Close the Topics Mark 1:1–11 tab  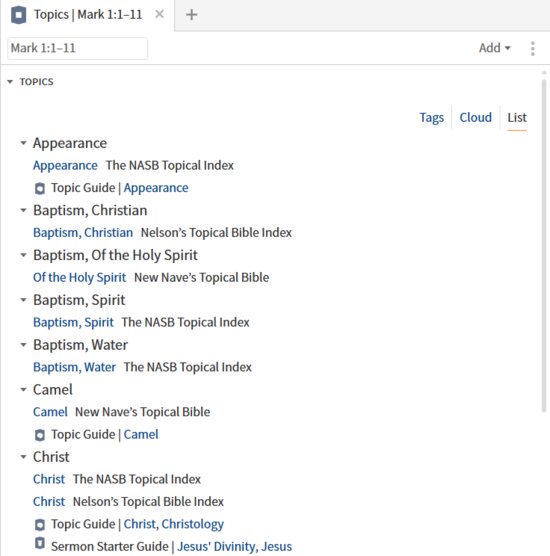pos(160,14)
